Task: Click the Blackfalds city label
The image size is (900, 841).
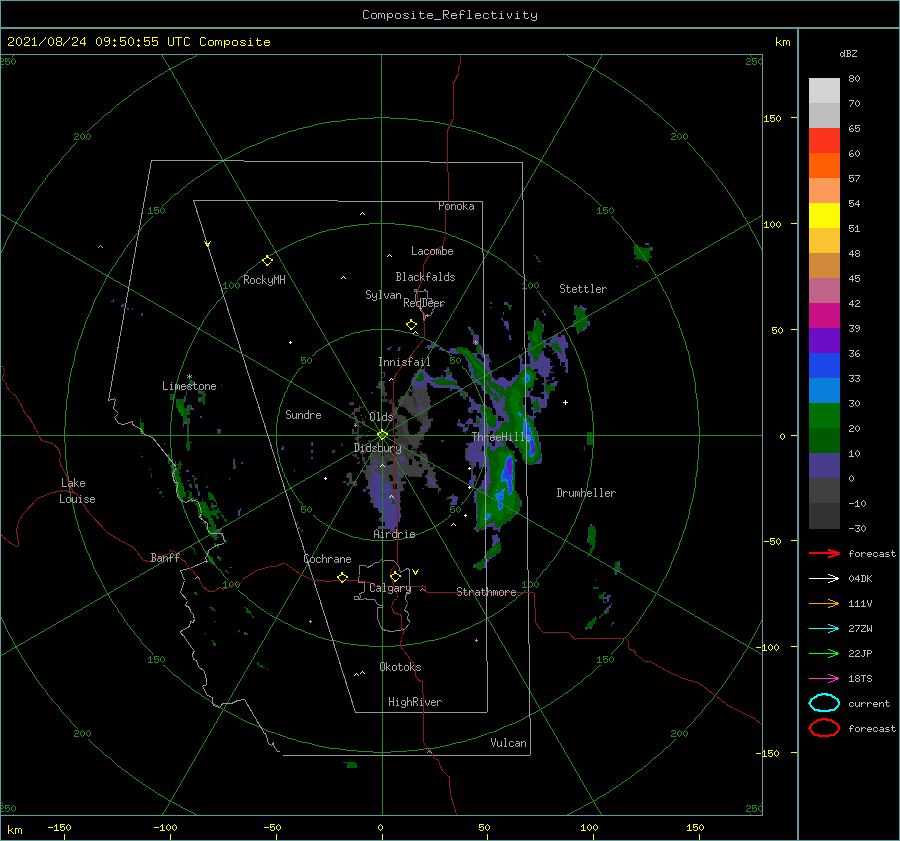Action: pos(425,277)
